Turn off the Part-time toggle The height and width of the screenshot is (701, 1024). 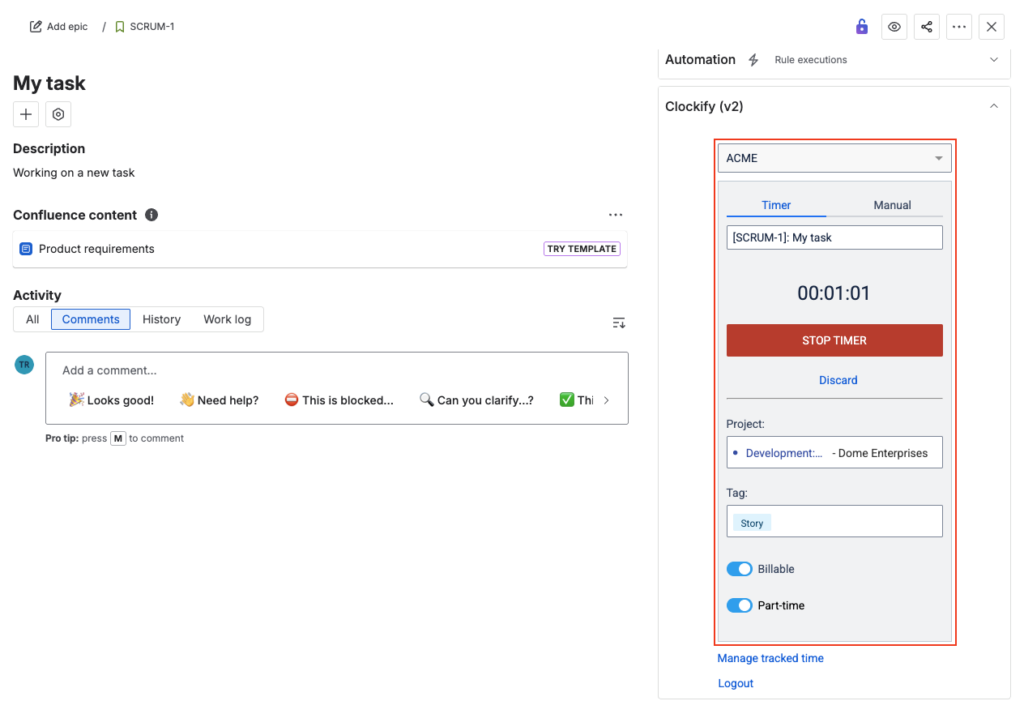pyautogui.click(x=739, y=605)
